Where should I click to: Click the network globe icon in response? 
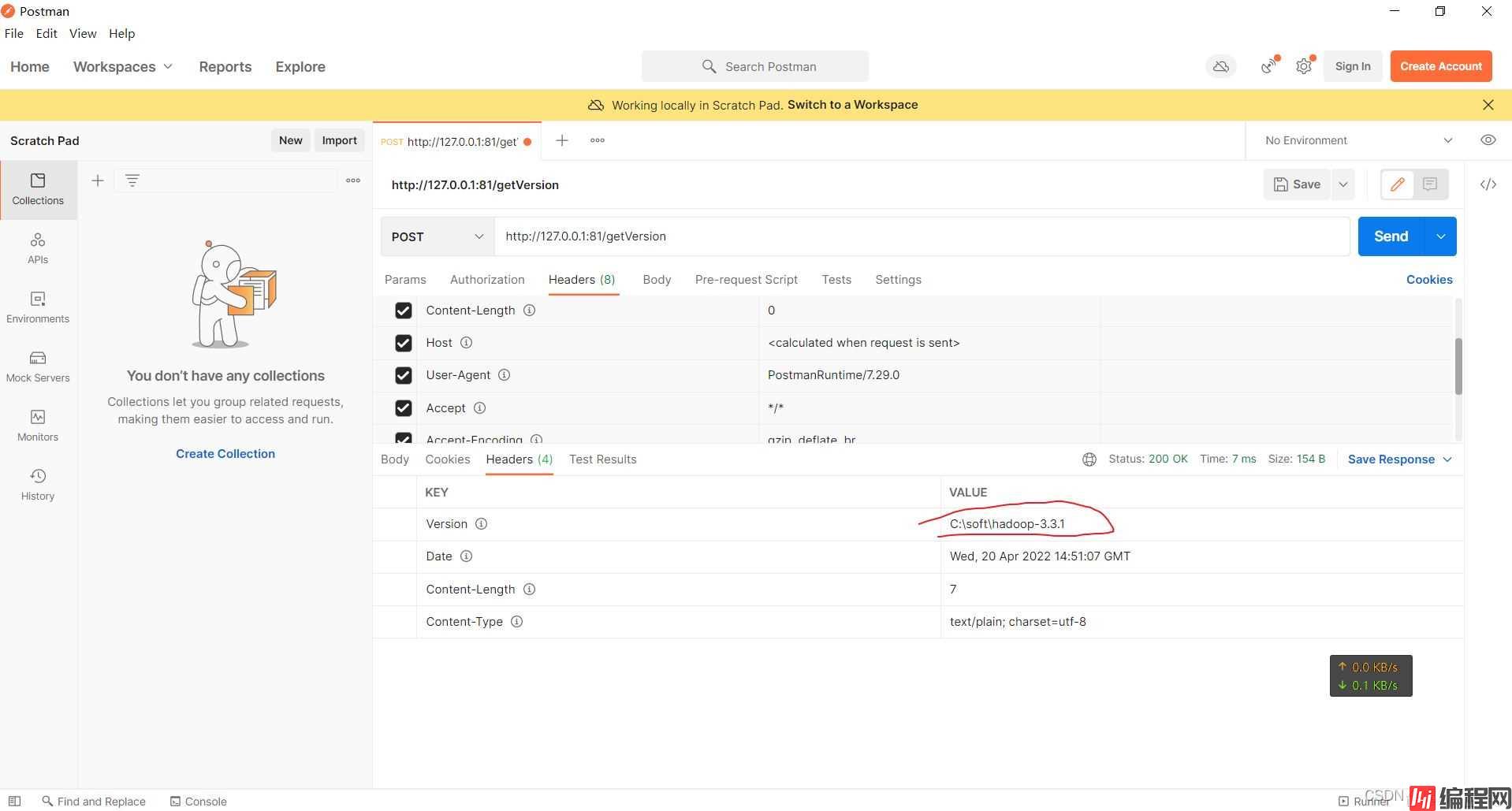[x=1089, y=459]
